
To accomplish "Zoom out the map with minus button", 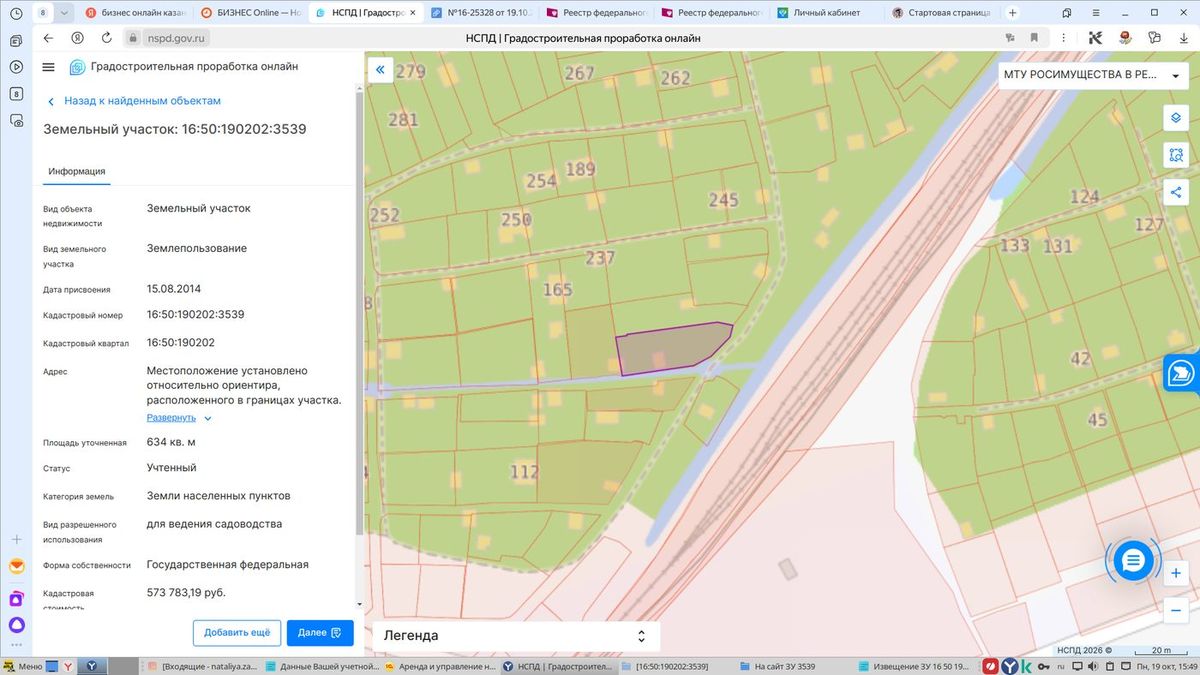I will 1176,610.
